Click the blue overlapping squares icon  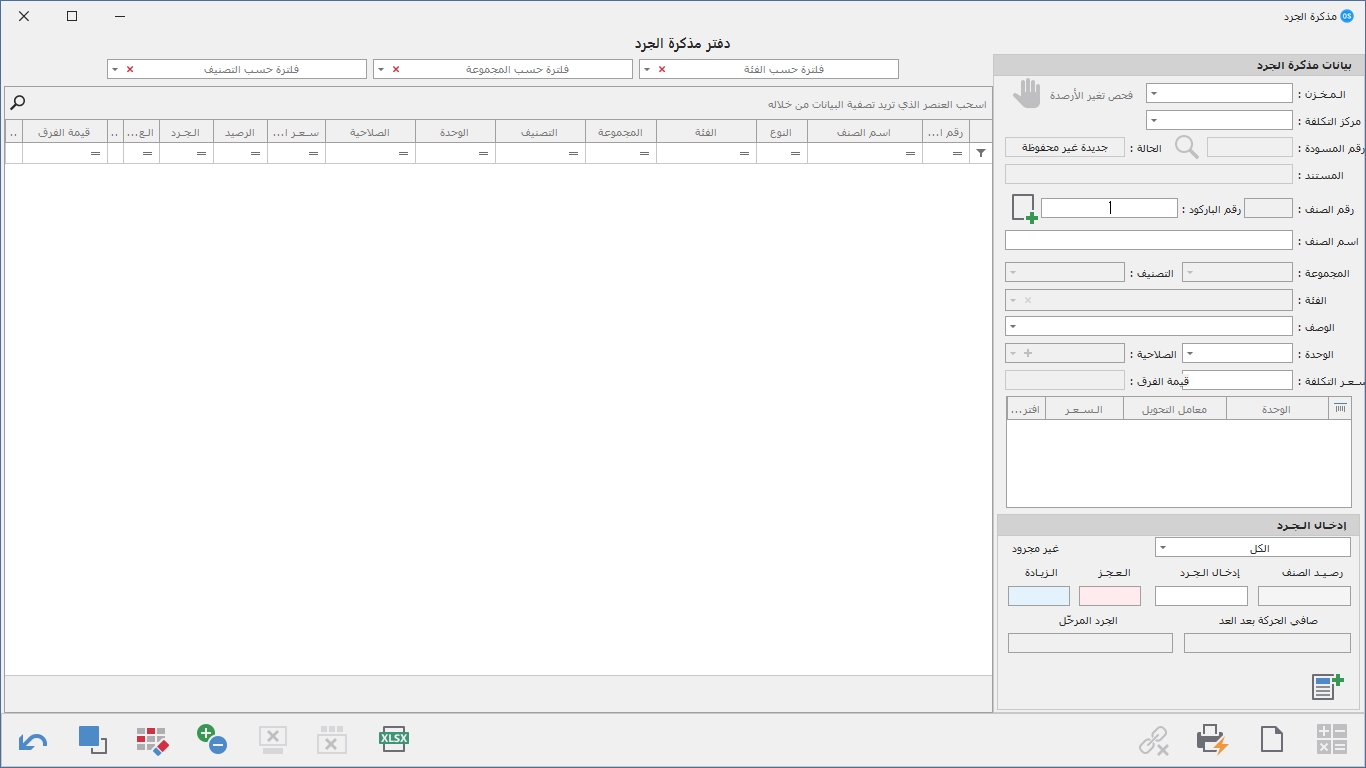(92, 740)
